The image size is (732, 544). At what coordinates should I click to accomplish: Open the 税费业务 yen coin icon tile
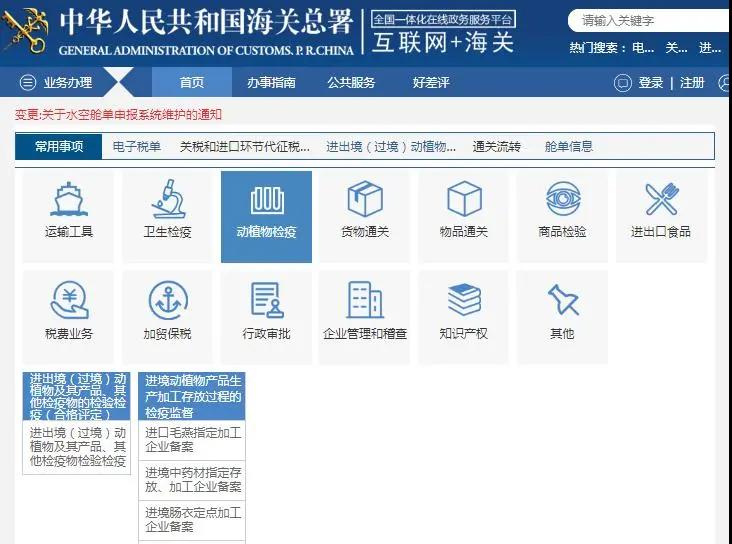[68, 317]
